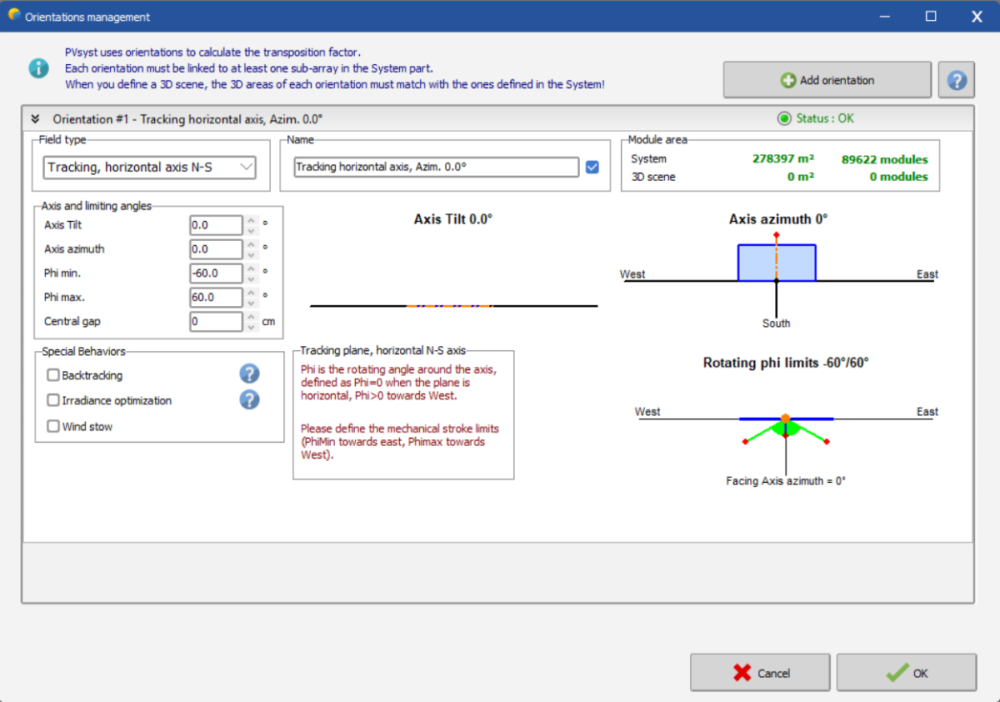Click the Add orientation button
The width and height of the screenshot is (1000, 702).
(827, 80)
